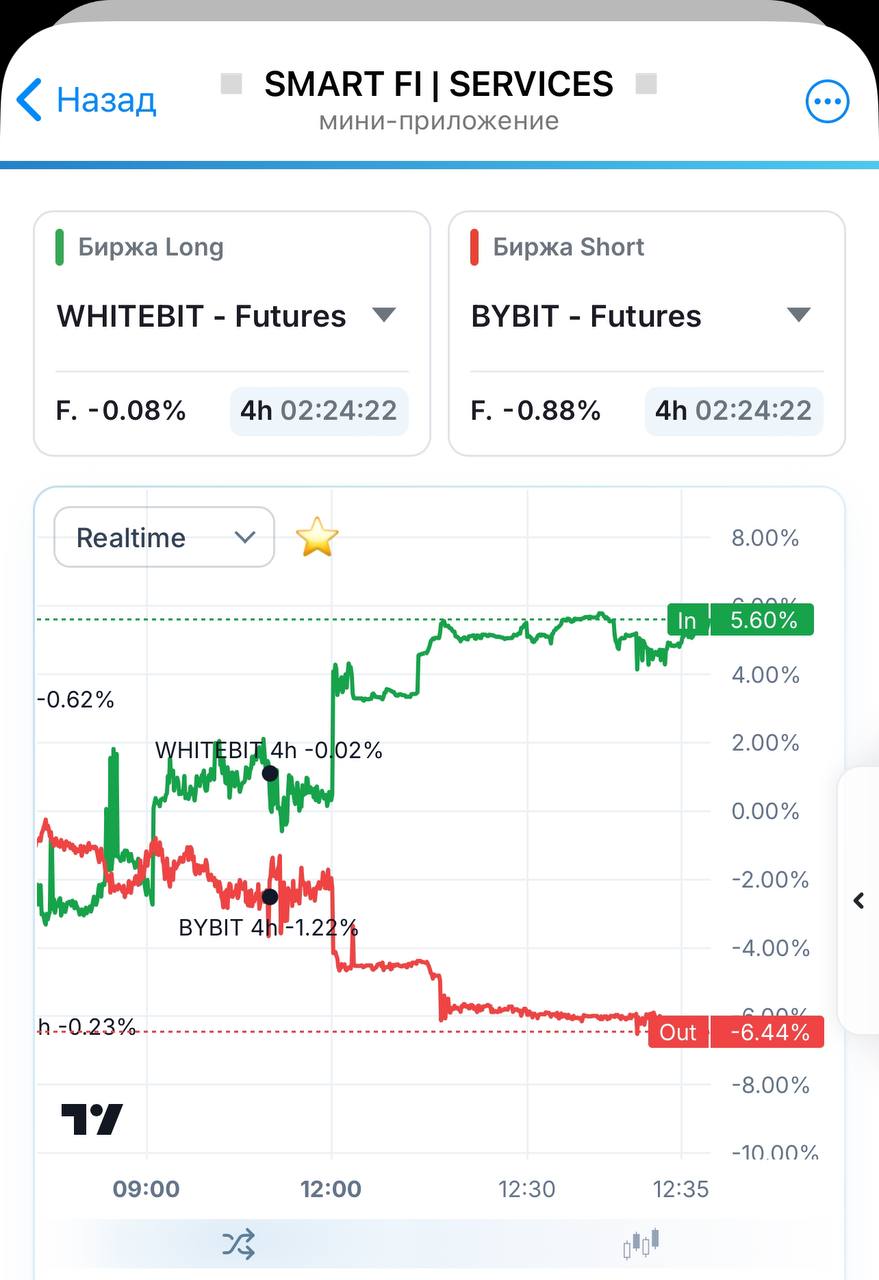Select the BYBIT 4h marker dot

(269, 896)
